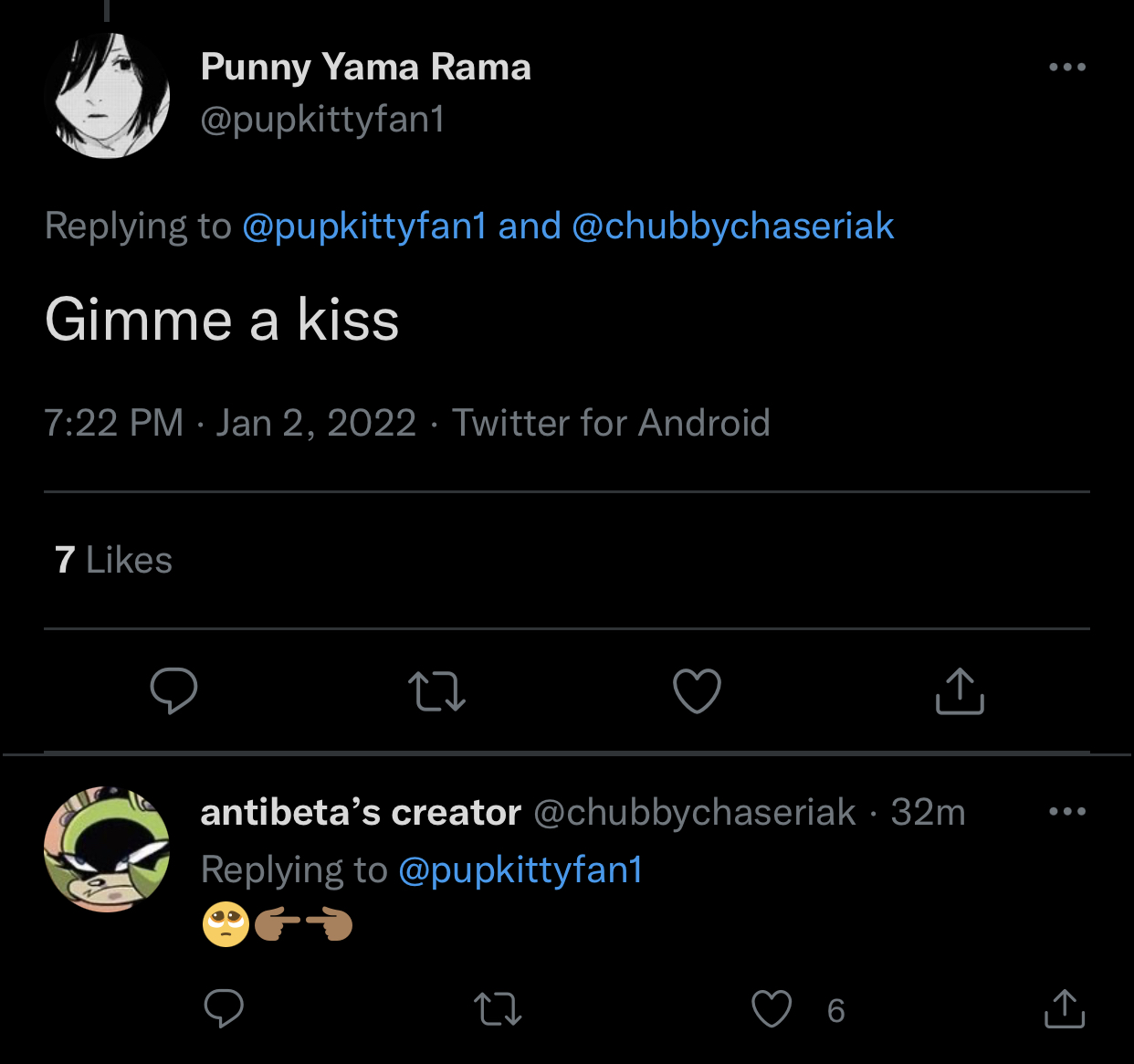Screen dimensions: 1134x1064
Task: Open the Punny Yama Rama display name
Action: [365, 68]
